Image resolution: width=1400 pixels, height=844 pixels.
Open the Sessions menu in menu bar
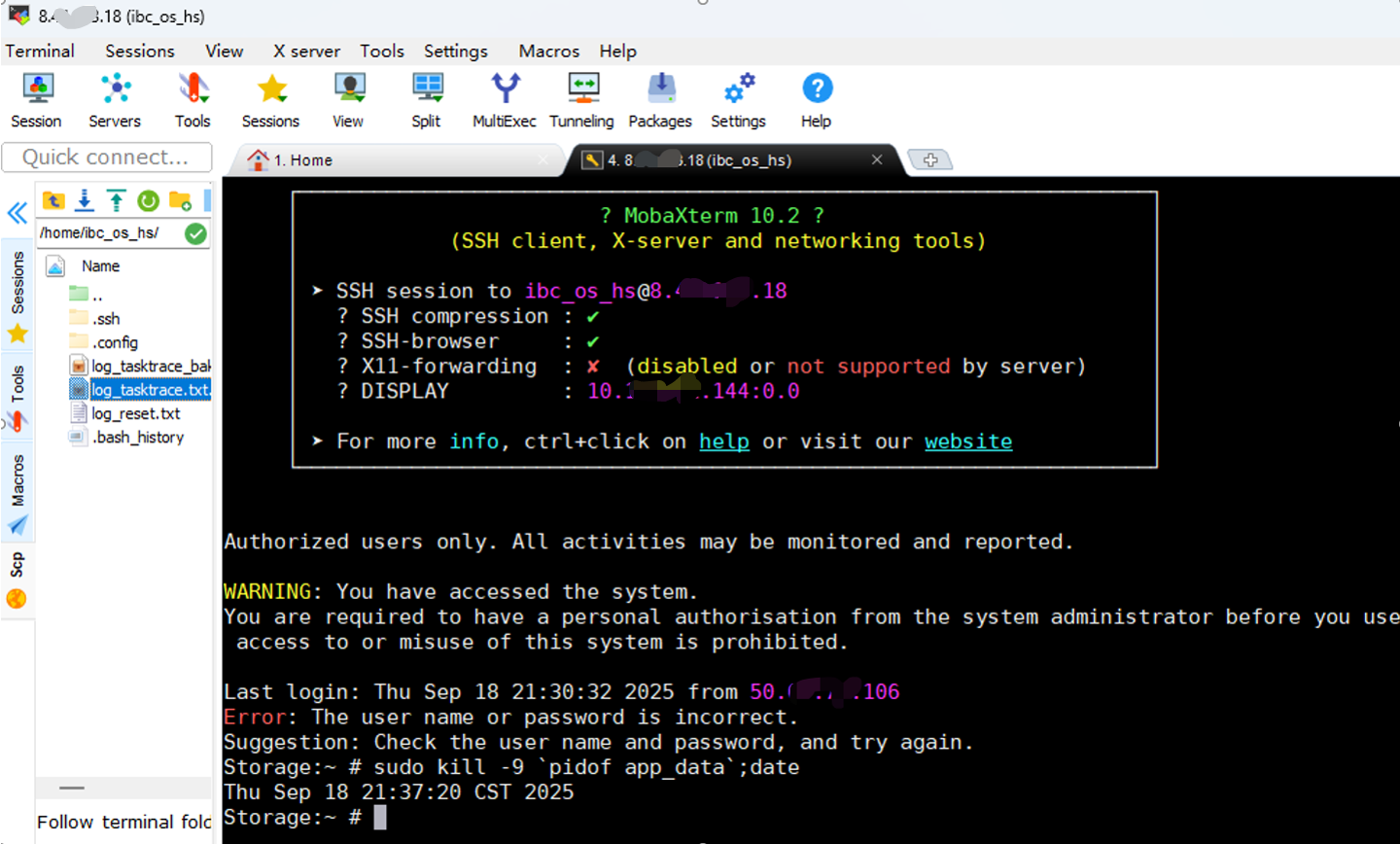pos(140,52)
